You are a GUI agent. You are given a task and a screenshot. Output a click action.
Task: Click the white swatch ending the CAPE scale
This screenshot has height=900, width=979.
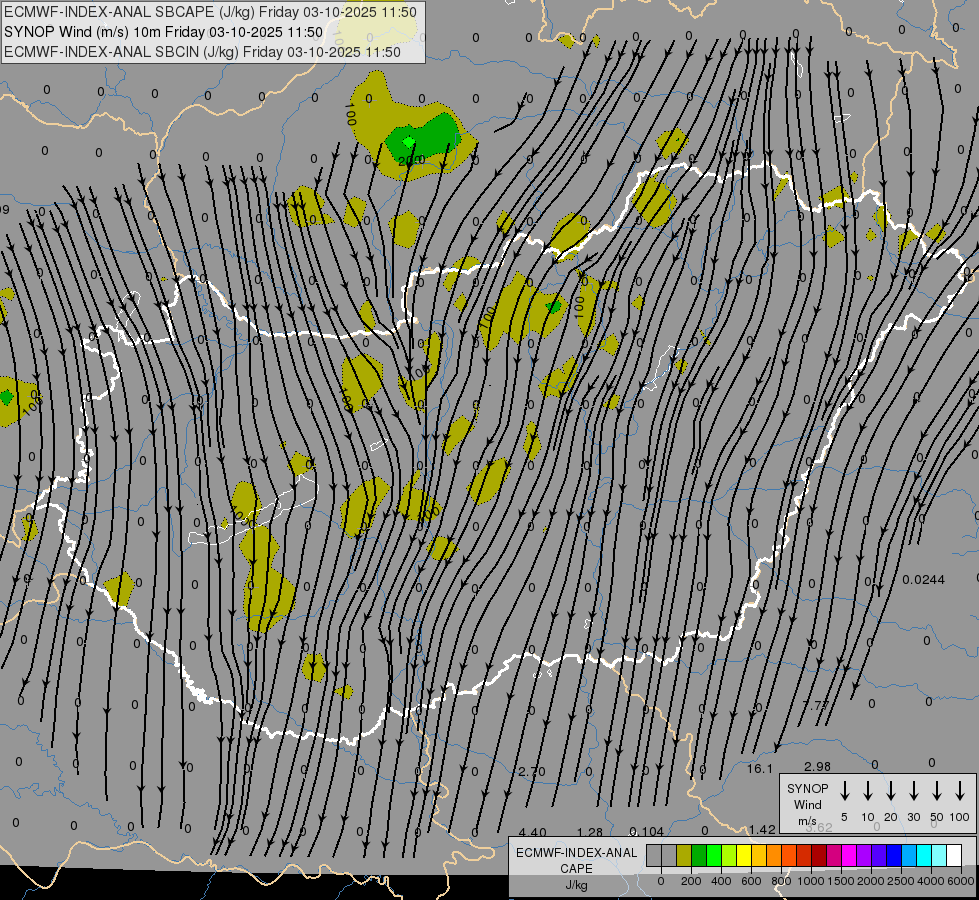(x=954, y=856)
